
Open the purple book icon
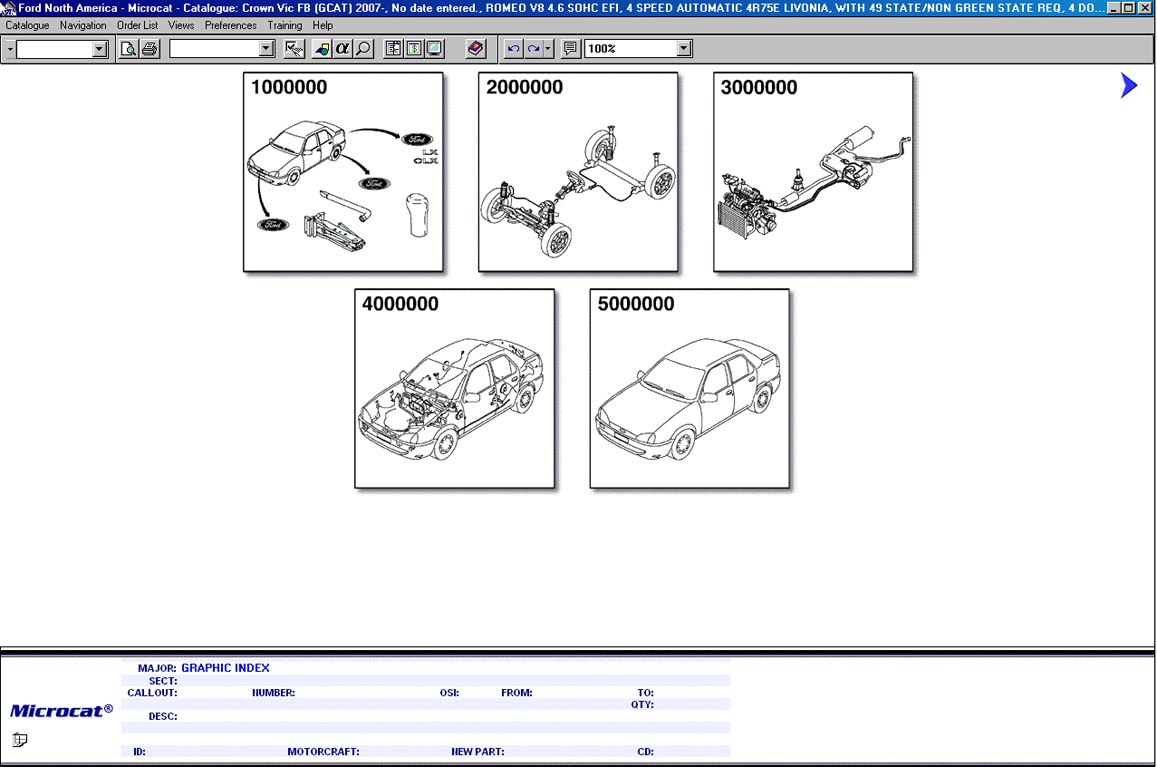[x=476, y=49]
